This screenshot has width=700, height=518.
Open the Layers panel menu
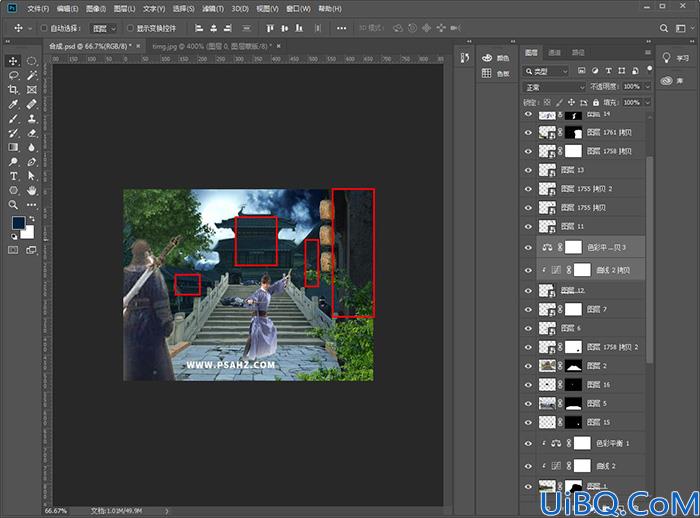pyautogui.click(x=648, y=53)
